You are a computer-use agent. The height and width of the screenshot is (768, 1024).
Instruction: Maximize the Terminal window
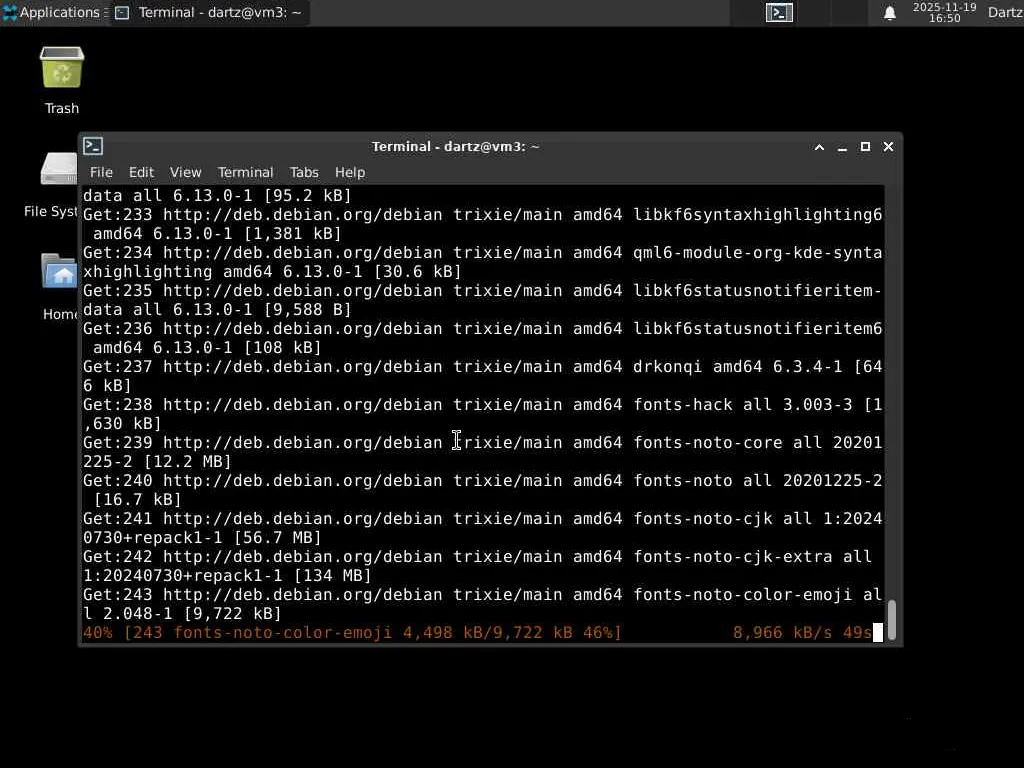pyautogui.click(x=865, y=147)
